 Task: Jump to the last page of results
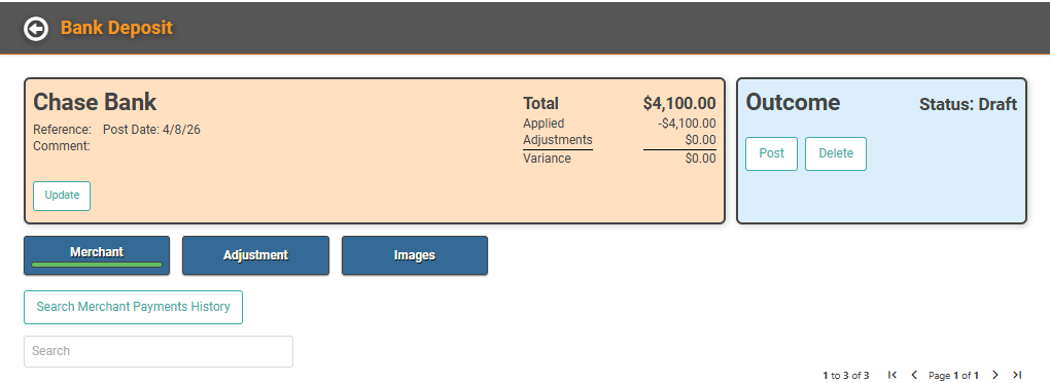tap(1017, 375)
